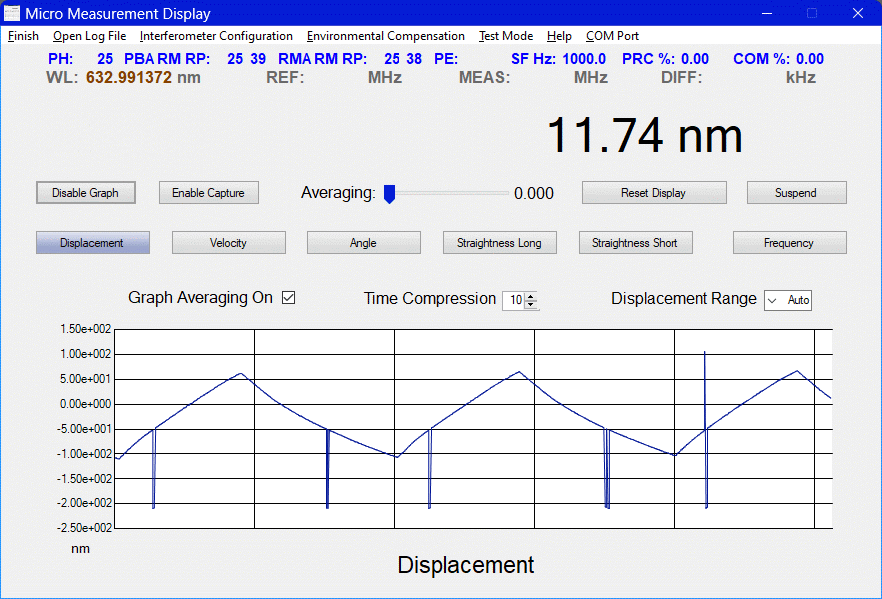882x599 pixels.
Task: Click the Averaging slider handle
Action: 389,194
